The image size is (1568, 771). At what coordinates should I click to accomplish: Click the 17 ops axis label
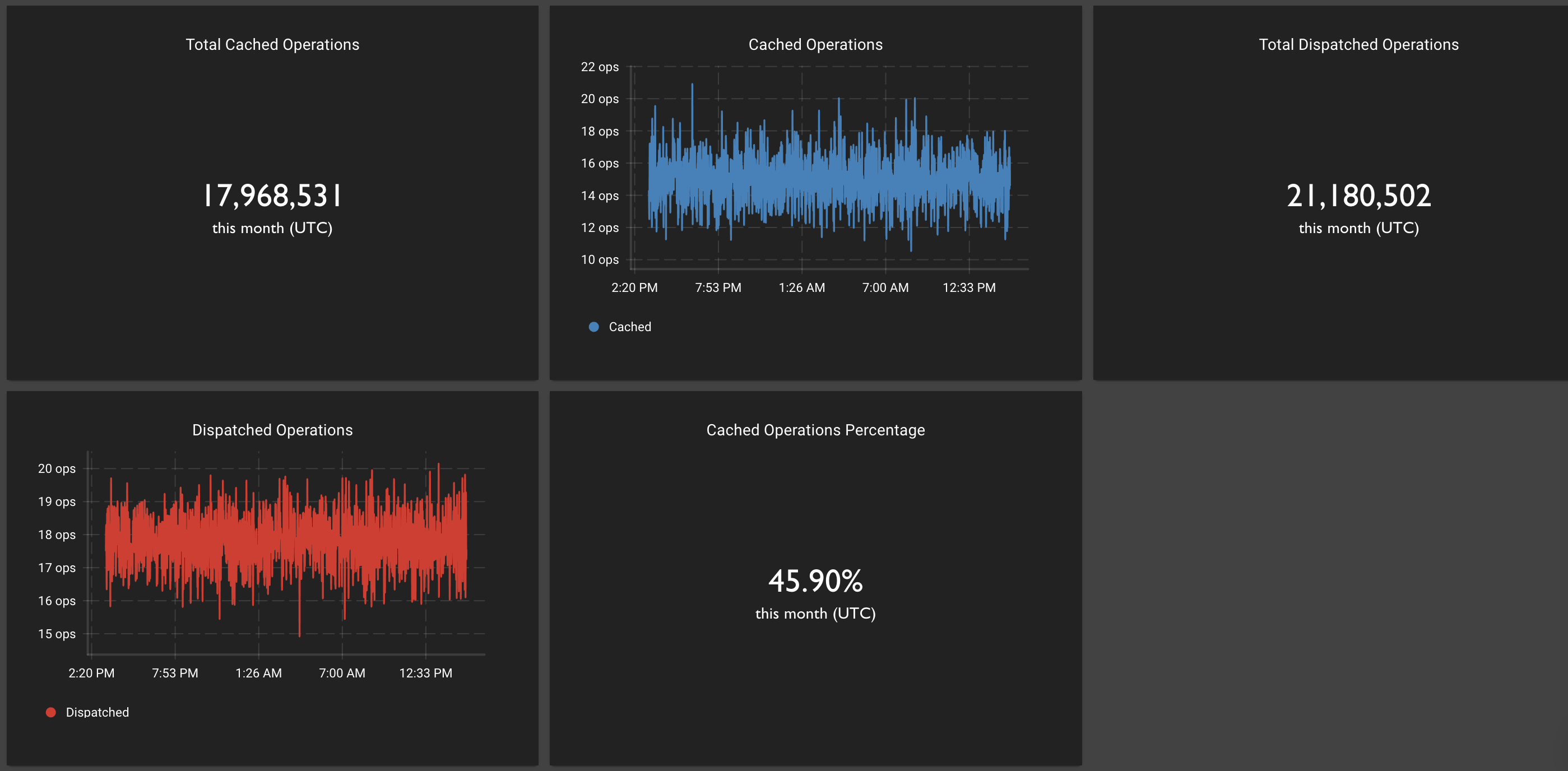[x=57, y=568]
